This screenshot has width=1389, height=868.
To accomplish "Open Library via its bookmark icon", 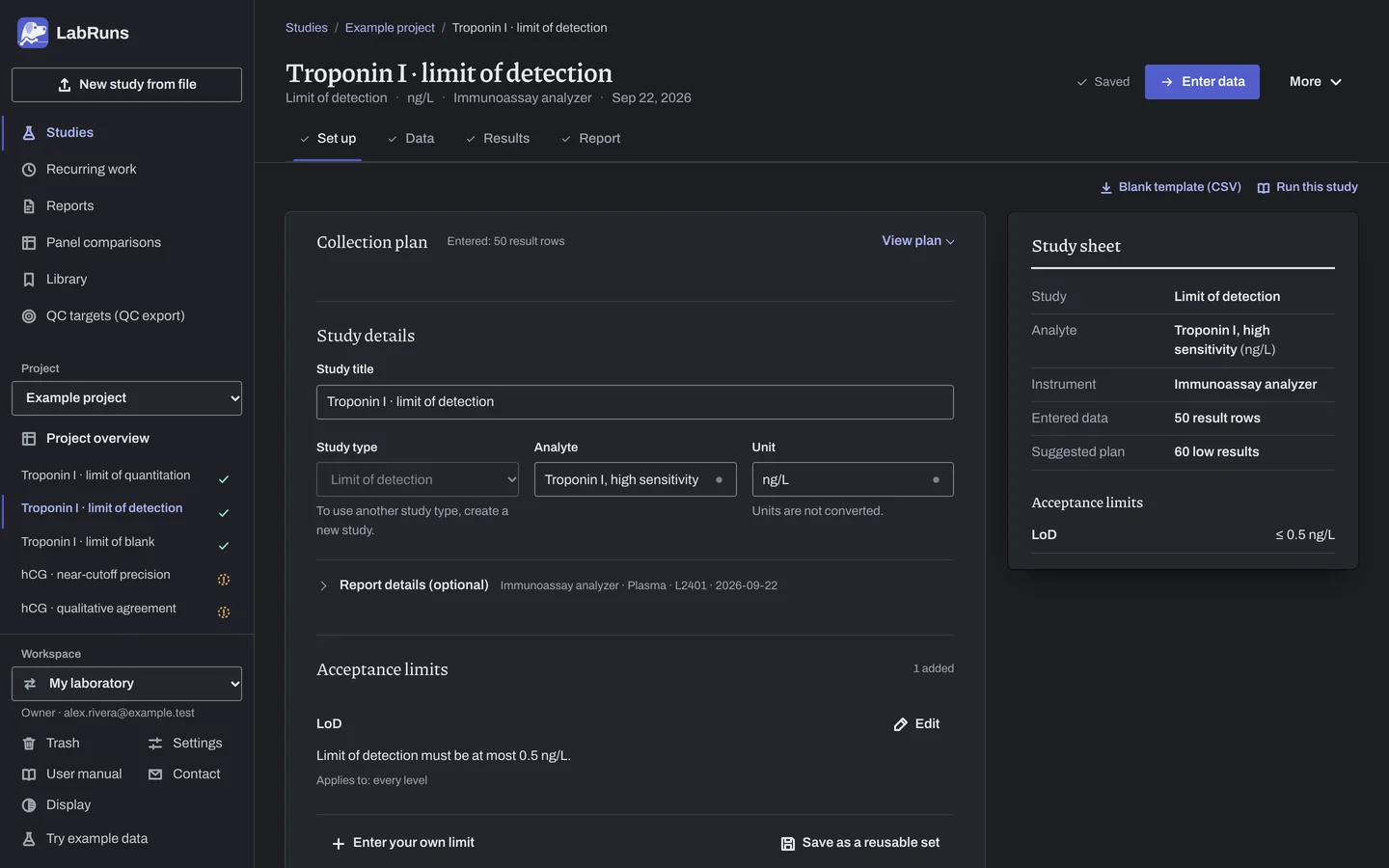I will coord(29,280).
